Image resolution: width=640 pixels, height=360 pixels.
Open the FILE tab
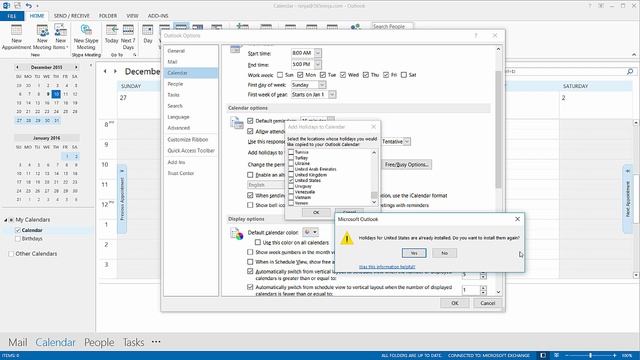click(12, 16)
